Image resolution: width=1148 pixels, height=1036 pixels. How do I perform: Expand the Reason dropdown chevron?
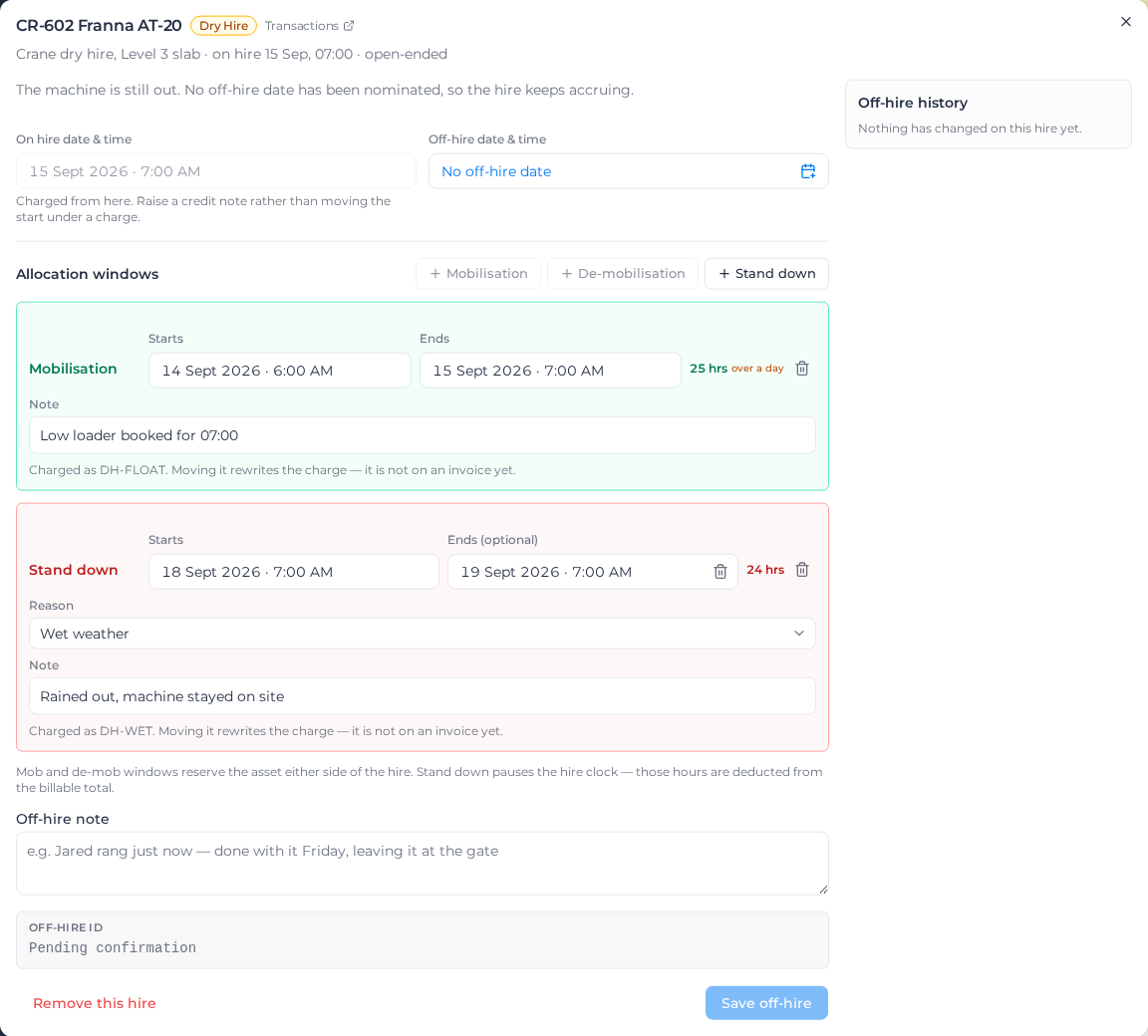(x=799, y=634)
